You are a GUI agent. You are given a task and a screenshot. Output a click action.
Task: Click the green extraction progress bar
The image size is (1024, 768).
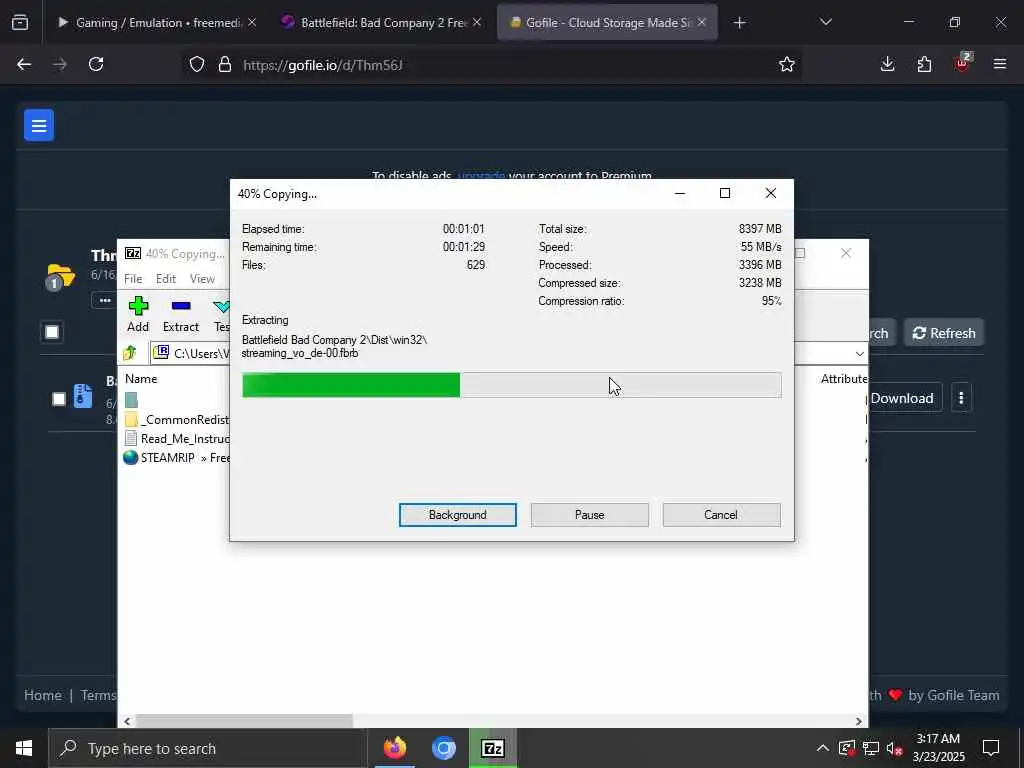click(511, 385)
